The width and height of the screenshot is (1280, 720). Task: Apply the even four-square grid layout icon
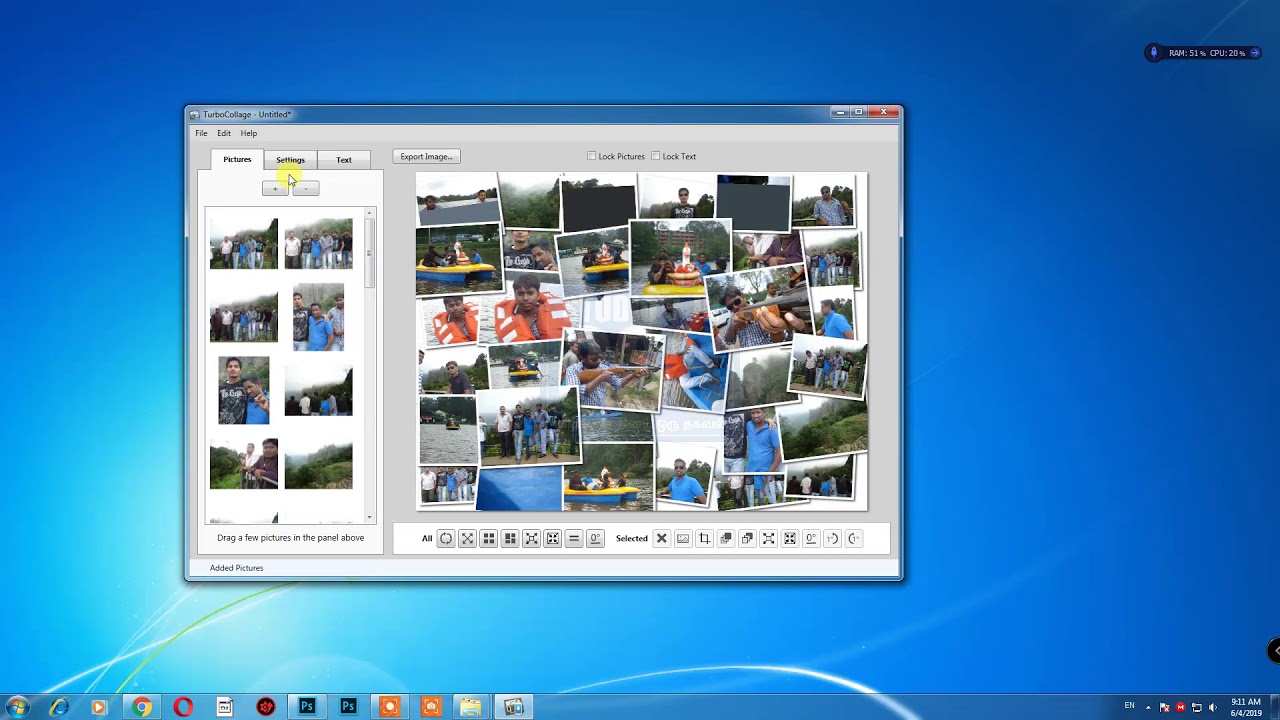pyautogui.click(x=489, y=538)
